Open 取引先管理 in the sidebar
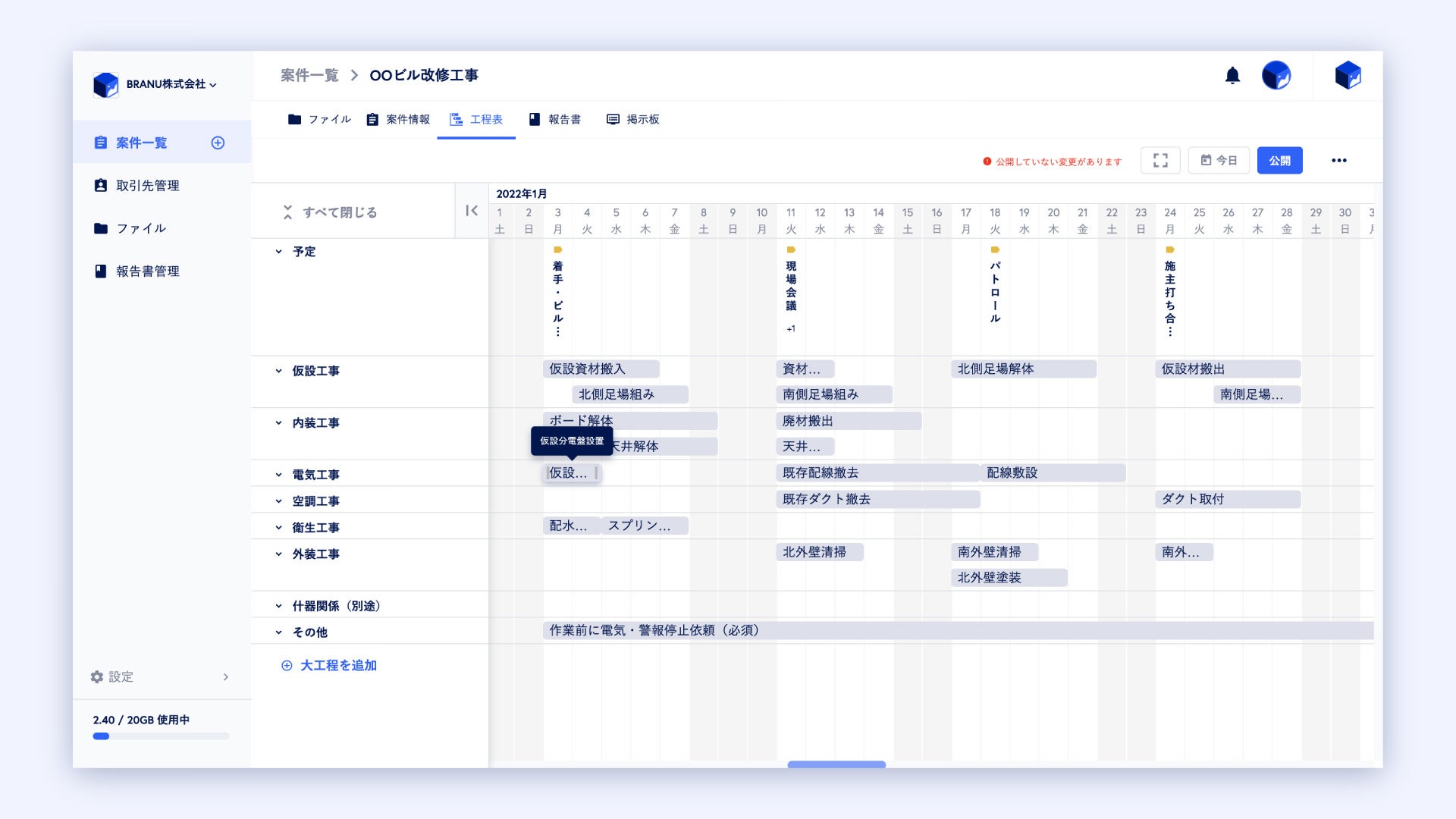Screen dimensions: 1456x819 pyautogui.click(x=147, y=186)
